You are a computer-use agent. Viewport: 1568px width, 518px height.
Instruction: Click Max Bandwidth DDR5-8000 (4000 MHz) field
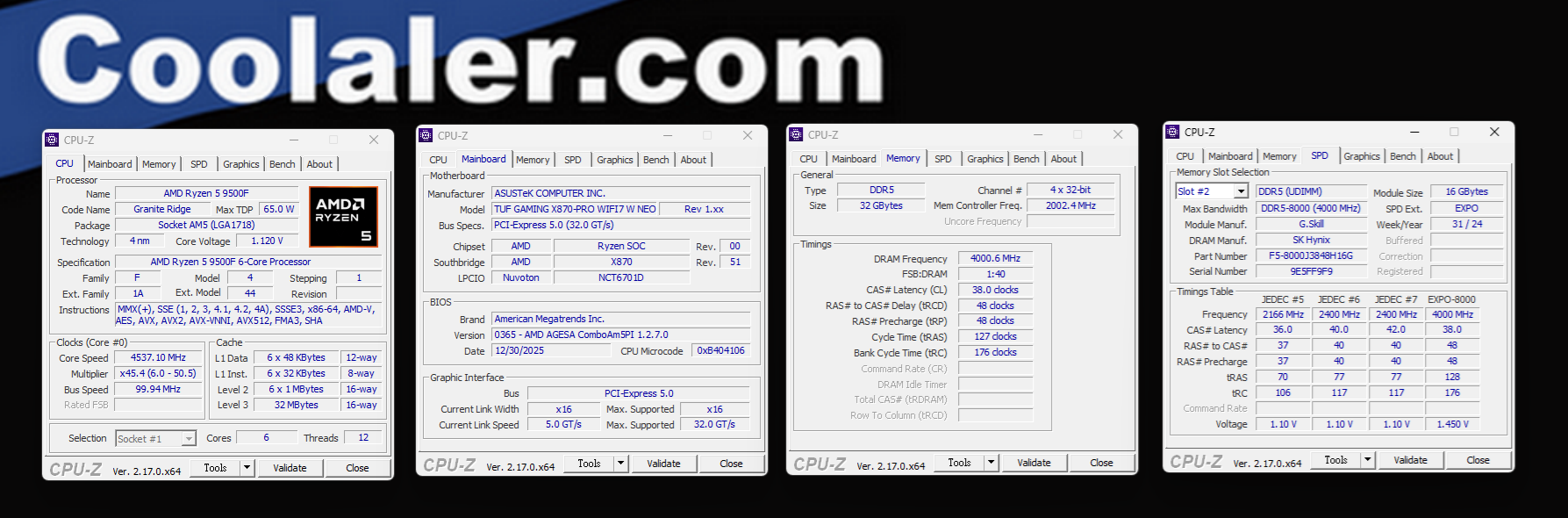point(1311,208)
